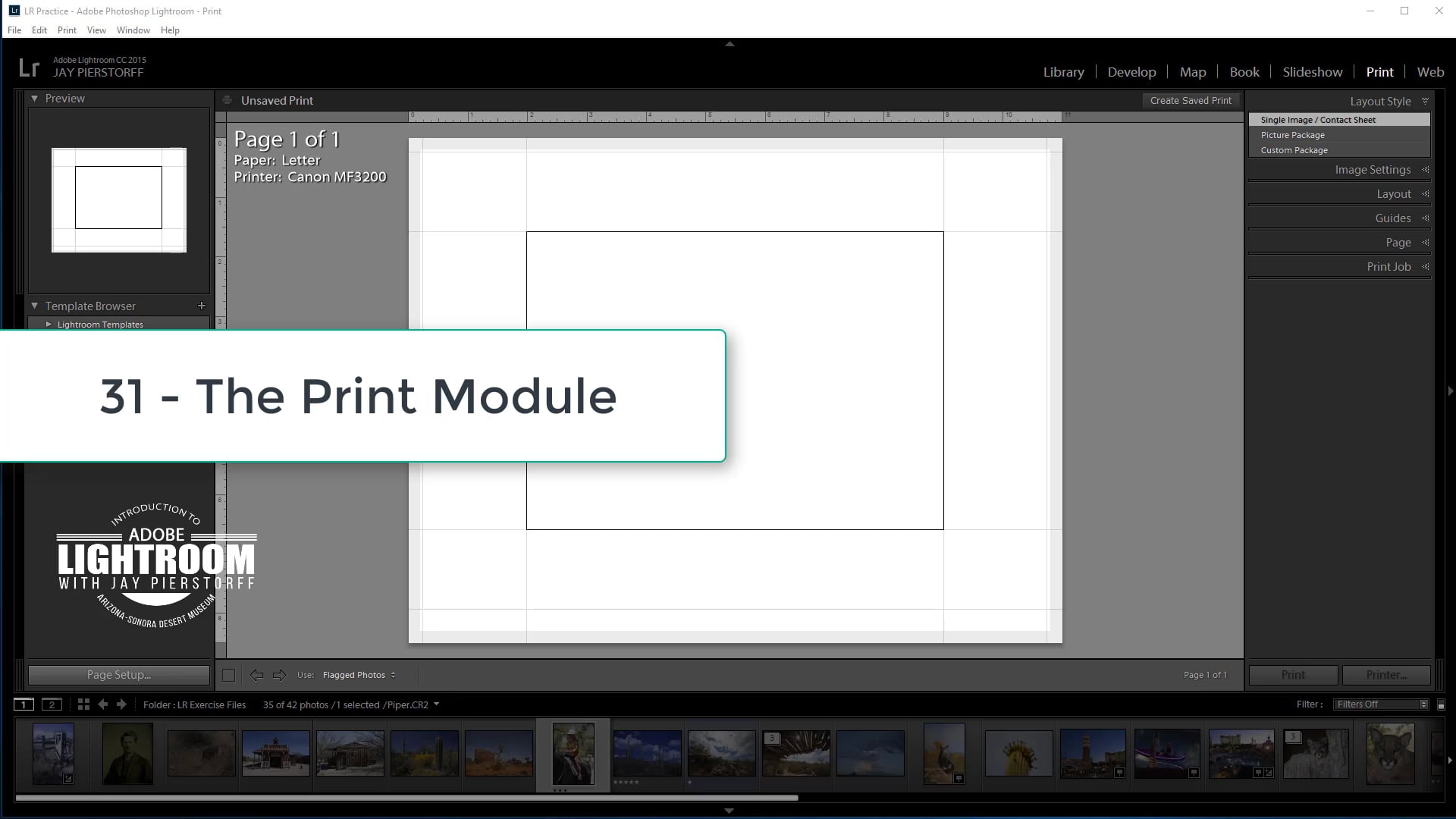Open the 'Filters Off' dropdown
Screen dimensions: 1456x819
tap(1379, 704)
